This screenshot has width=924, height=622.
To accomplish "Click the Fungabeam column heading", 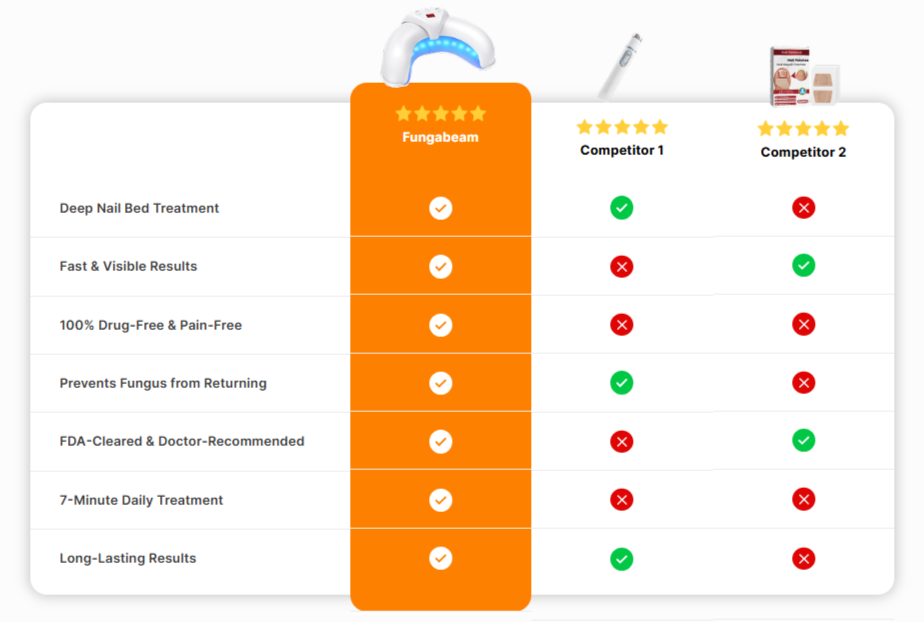I will [440, 137].
